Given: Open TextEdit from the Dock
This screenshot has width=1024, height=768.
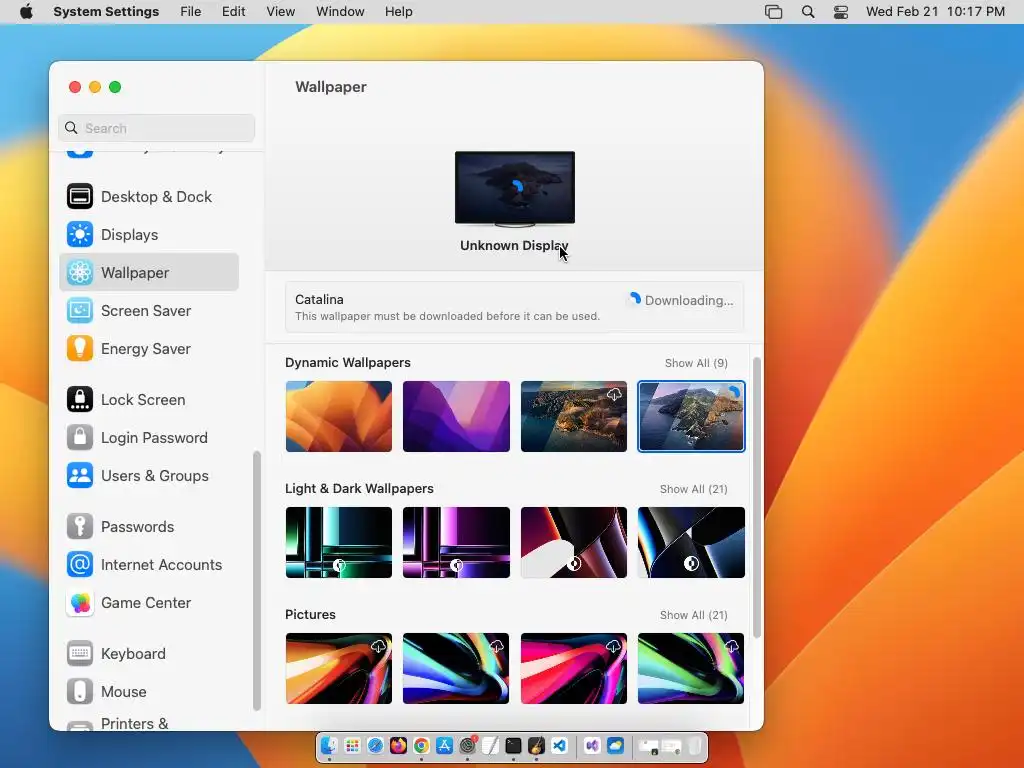Looking at the screenshot, I should [x=490, y=745].
